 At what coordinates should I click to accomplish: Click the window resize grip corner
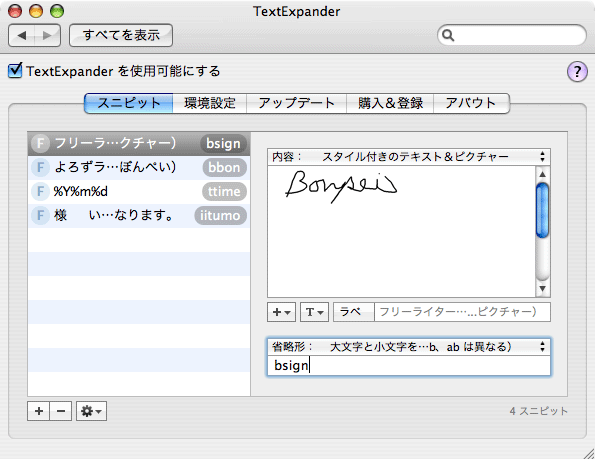589,453
